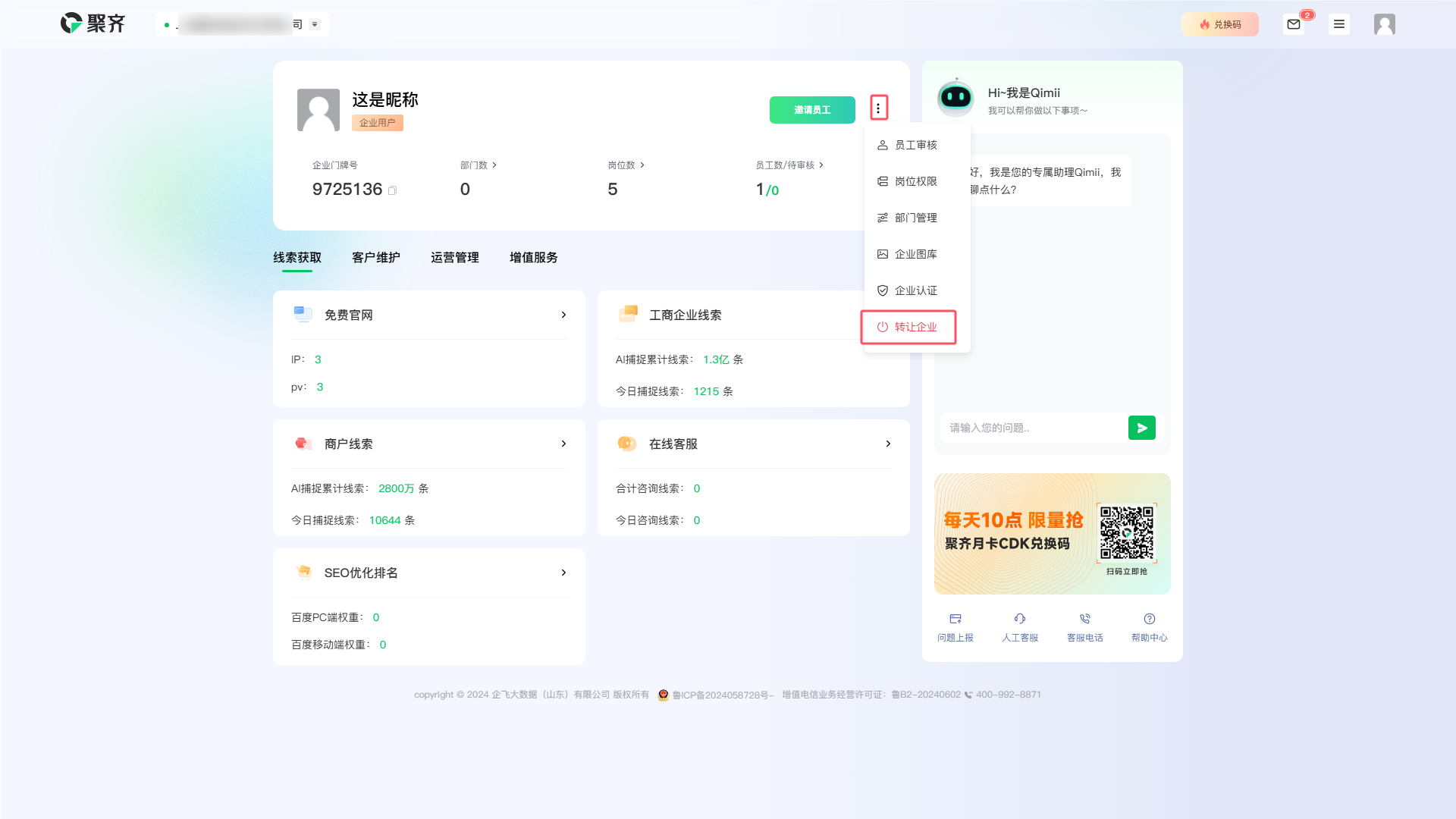1456x819 pixels.
Task: Open the SEO优化排名 card arrow
Action: click(x=563, y=573)
